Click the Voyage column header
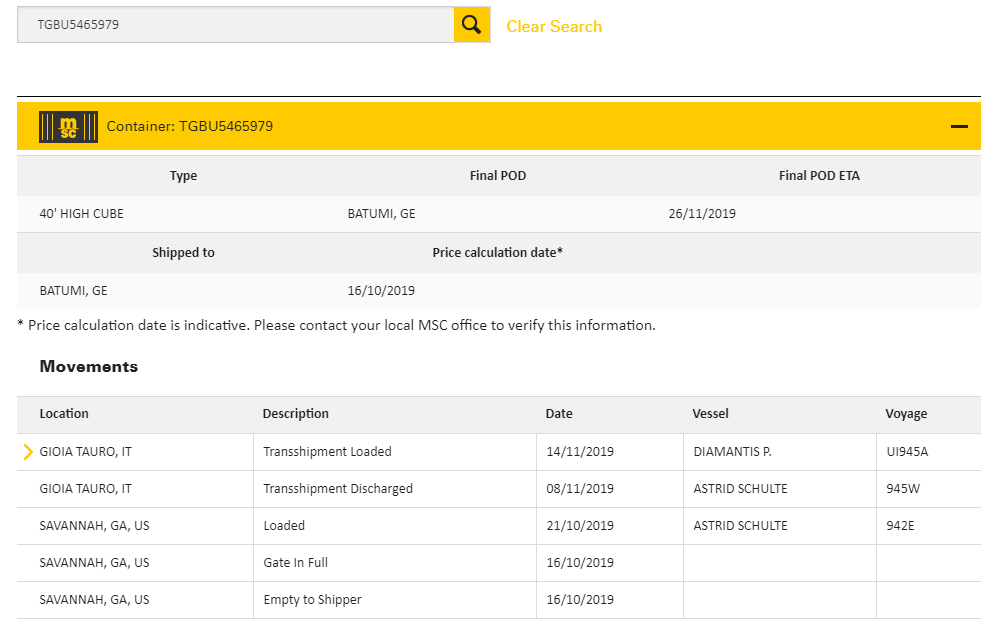The width and height of the screenshot is (1000, 628). 906,414
